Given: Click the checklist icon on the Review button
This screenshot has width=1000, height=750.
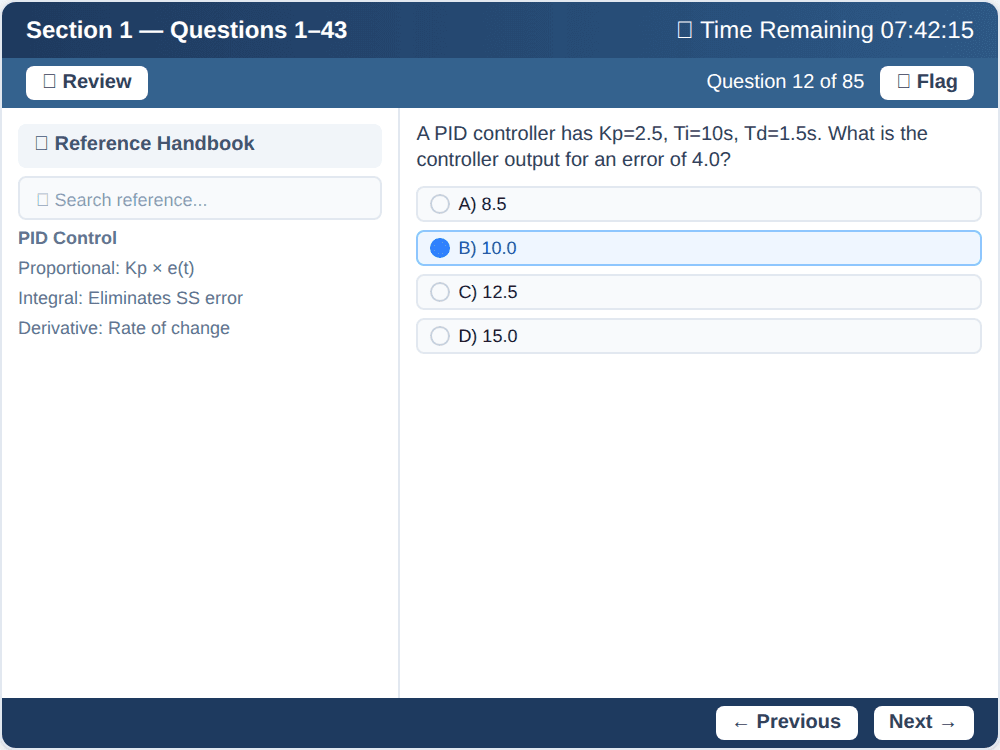Looking at the screenshot, I should [x=51, y=82].
